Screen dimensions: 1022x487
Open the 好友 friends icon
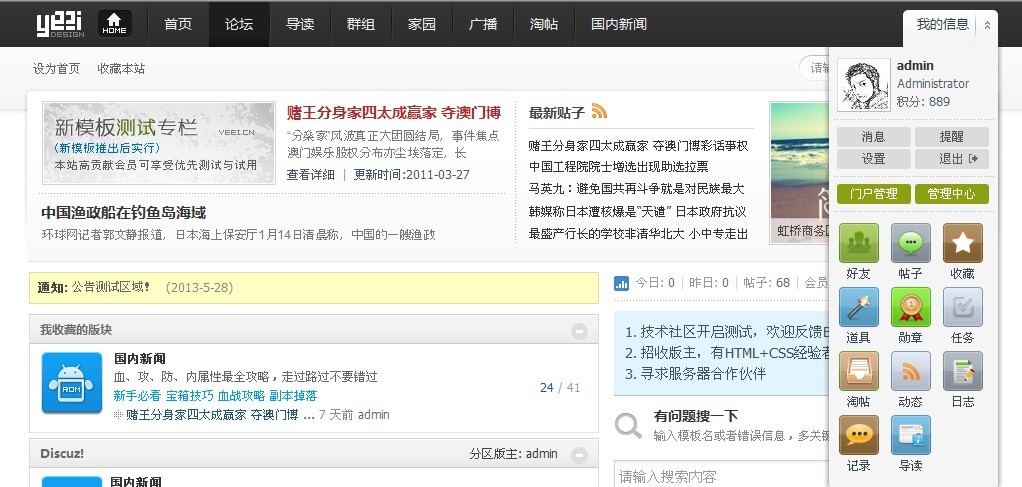pos(858,243)
